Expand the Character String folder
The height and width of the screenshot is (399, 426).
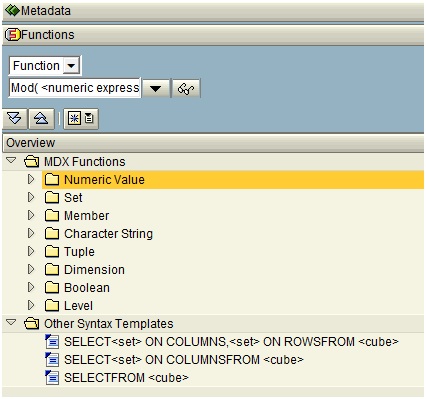[31, 233]
